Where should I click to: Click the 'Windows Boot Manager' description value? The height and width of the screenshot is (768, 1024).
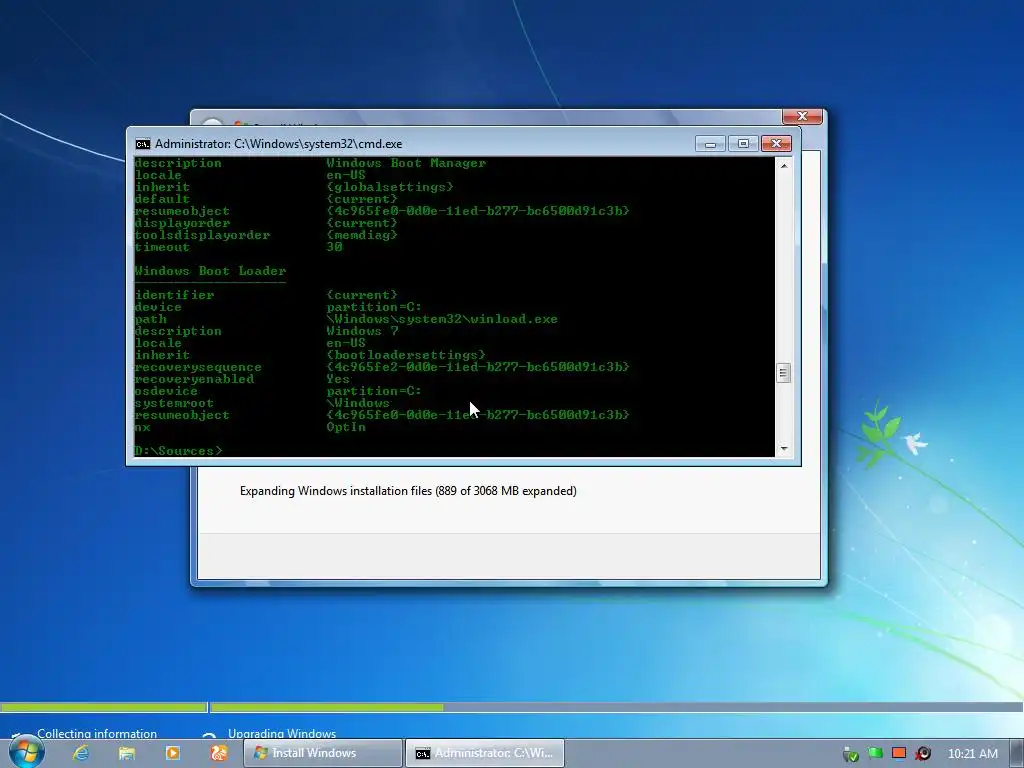click(x=406, y=163)
